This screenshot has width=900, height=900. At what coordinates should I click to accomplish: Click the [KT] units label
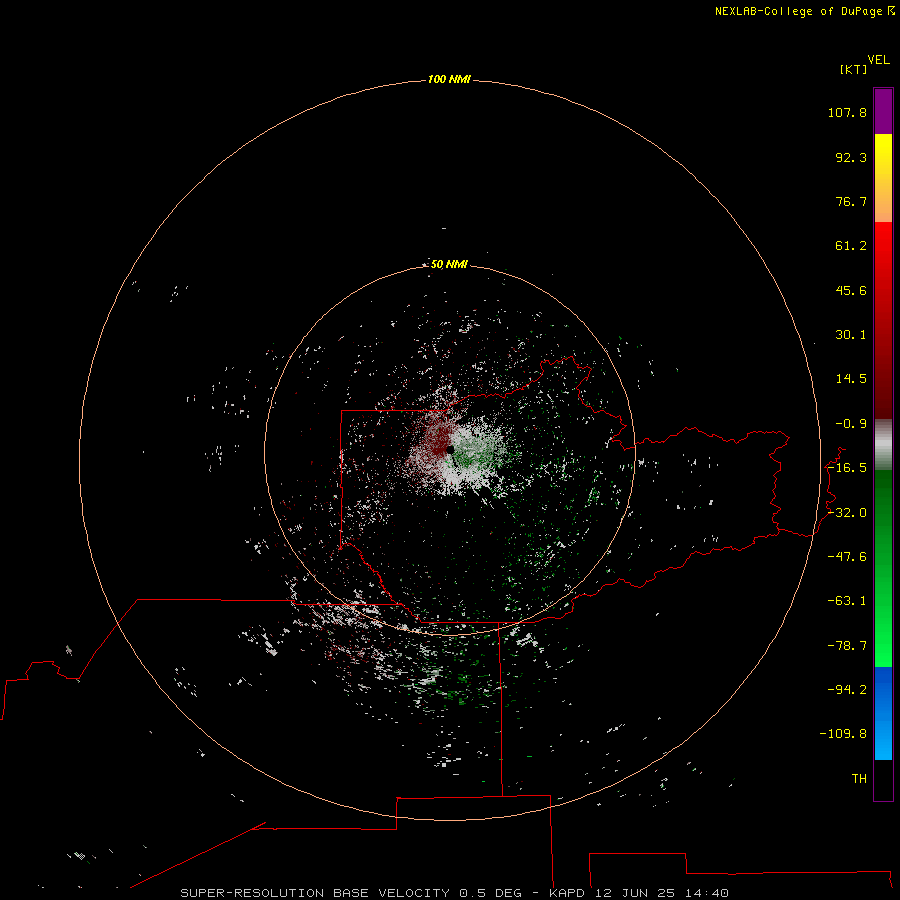tap(854, 69)
